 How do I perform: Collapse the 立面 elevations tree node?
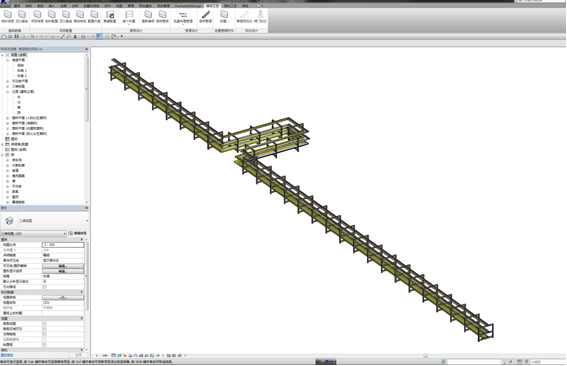coord(8,92)
